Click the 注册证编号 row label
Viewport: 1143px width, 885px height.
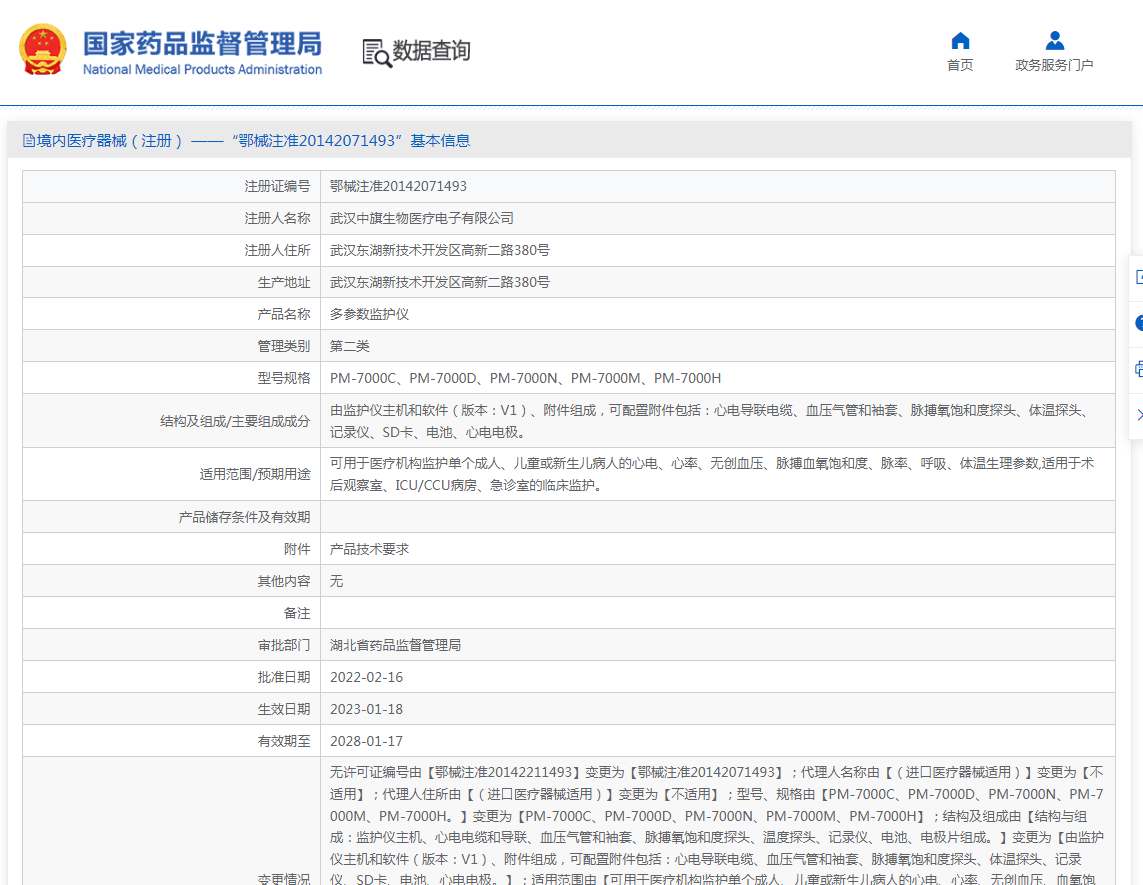click(x=277, y=187)
